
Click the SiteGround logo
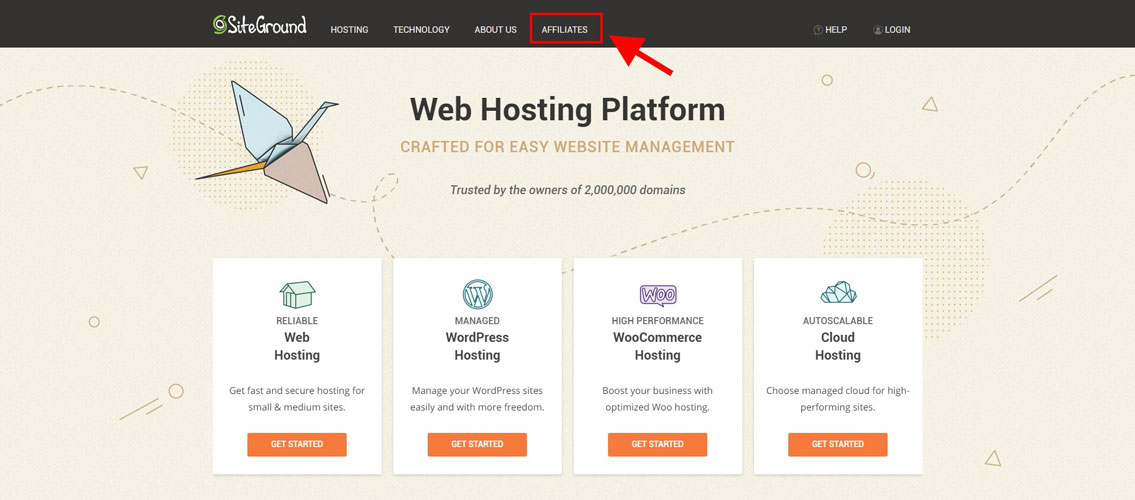tap(260, 25)
